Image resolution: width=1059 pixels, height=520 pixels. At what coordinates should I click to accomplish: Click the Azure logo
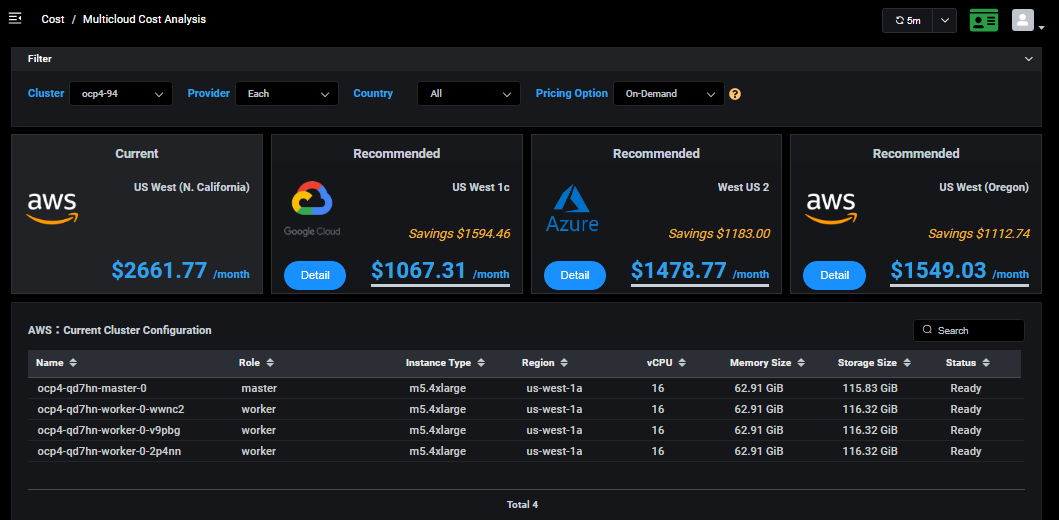tap(572, 209)
